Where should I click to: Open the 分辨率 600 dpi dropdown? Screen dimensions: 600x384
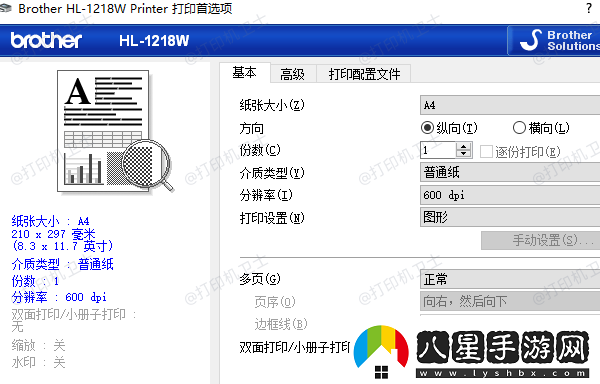click(510, 195)
